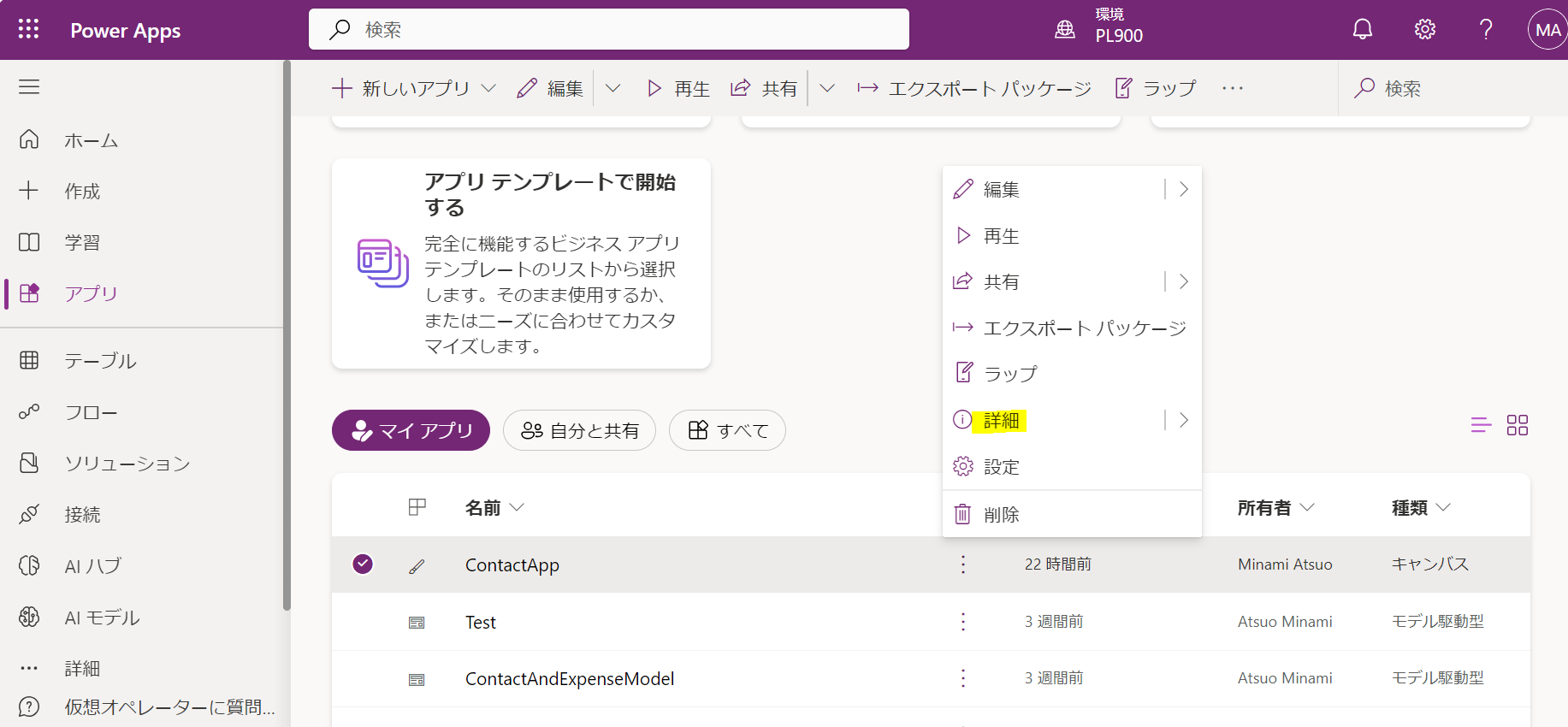Sort by the 名前 column header
The height and width of the screenshot is (727, 1568).
[x=494, y=508]
